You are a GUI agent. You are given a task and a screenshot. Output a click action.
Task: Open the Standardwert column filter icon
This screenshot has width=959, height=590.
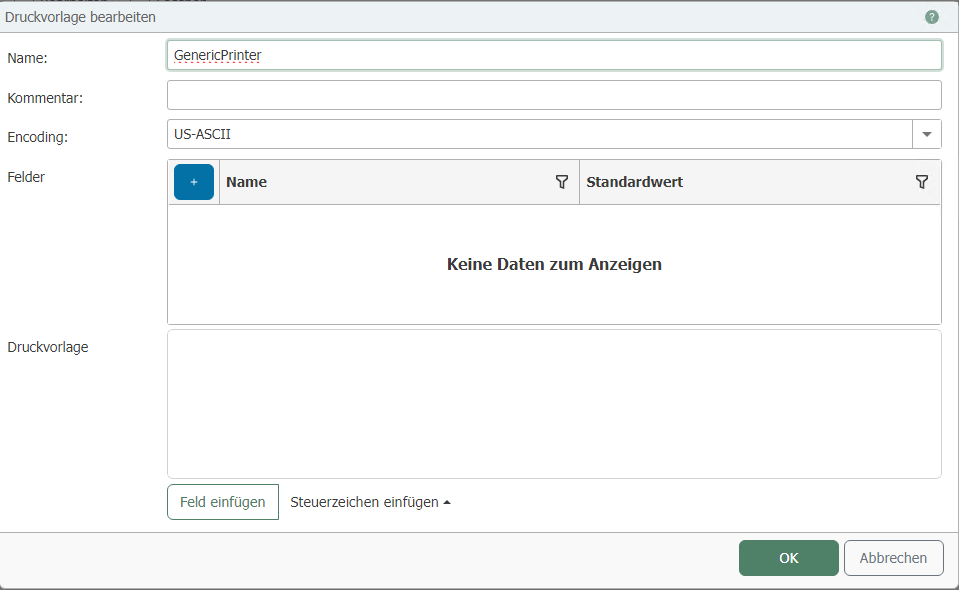(x=922, y=182)
